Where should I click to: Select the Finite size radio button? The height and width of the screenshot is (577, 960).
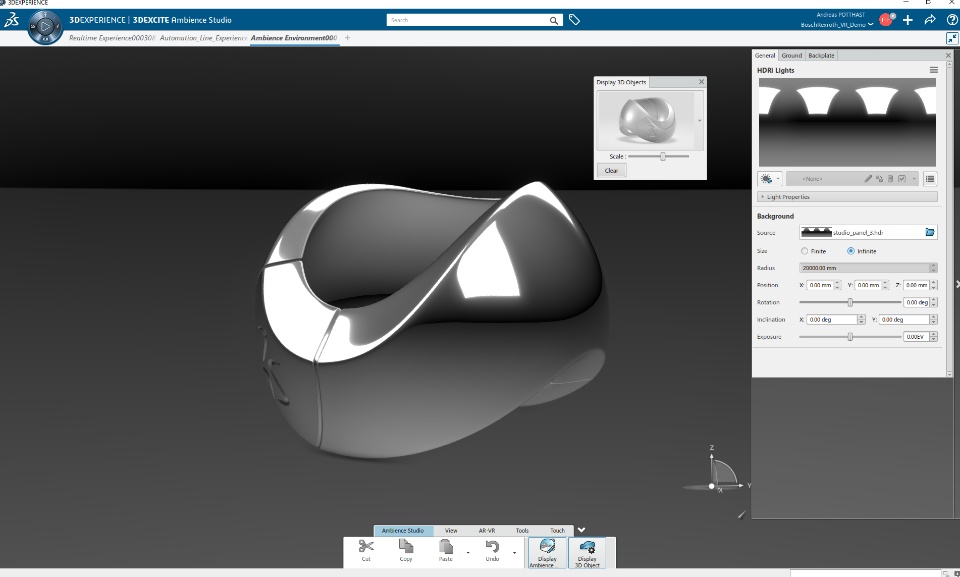(804, 251)
